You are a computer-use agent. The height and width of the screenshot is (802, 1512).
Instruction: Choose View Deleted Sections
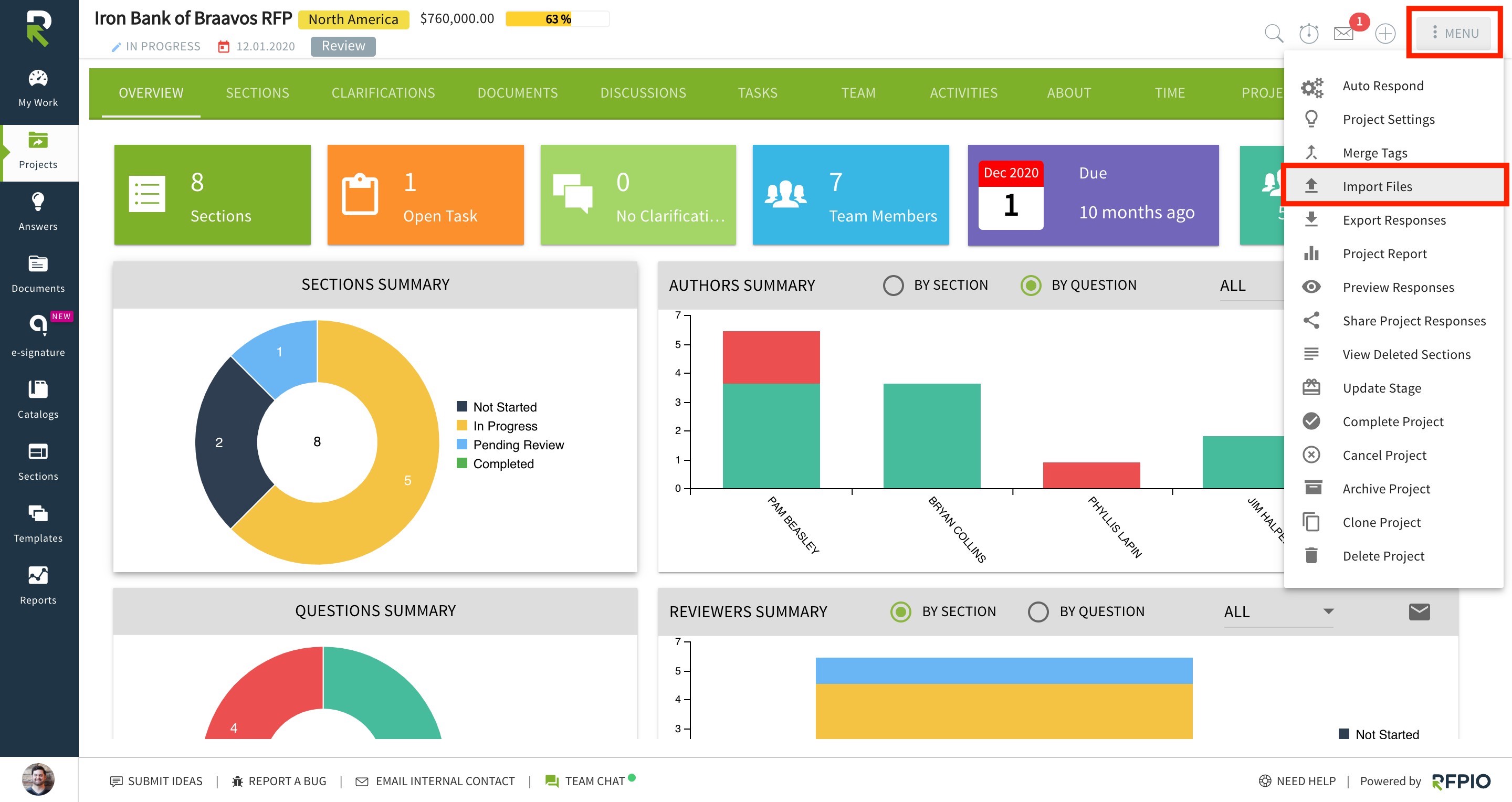pyautogui.click(x=1393, y=354)
